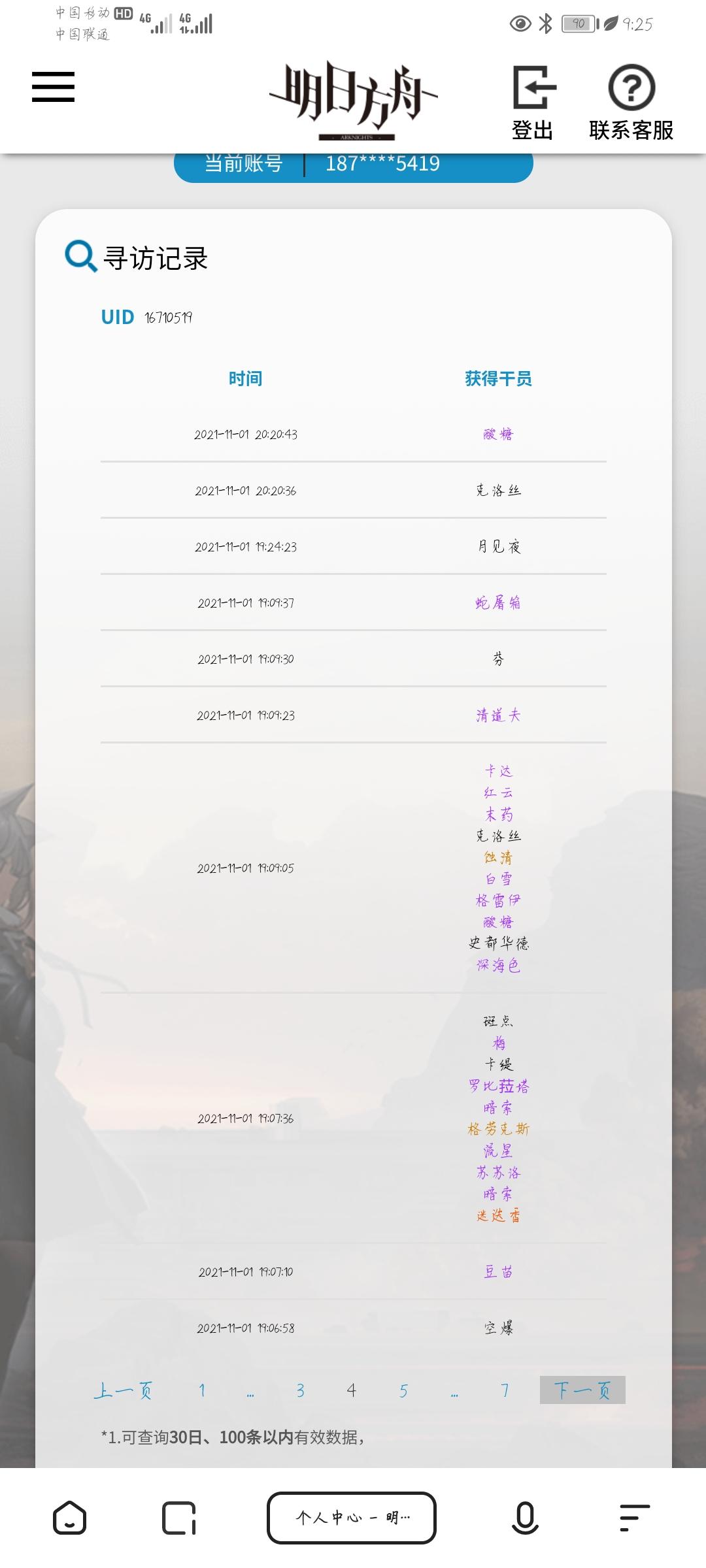Viewport: 706px width, 1568px height.
Task: Open the hamburger menu
Action: coord(53,87)
